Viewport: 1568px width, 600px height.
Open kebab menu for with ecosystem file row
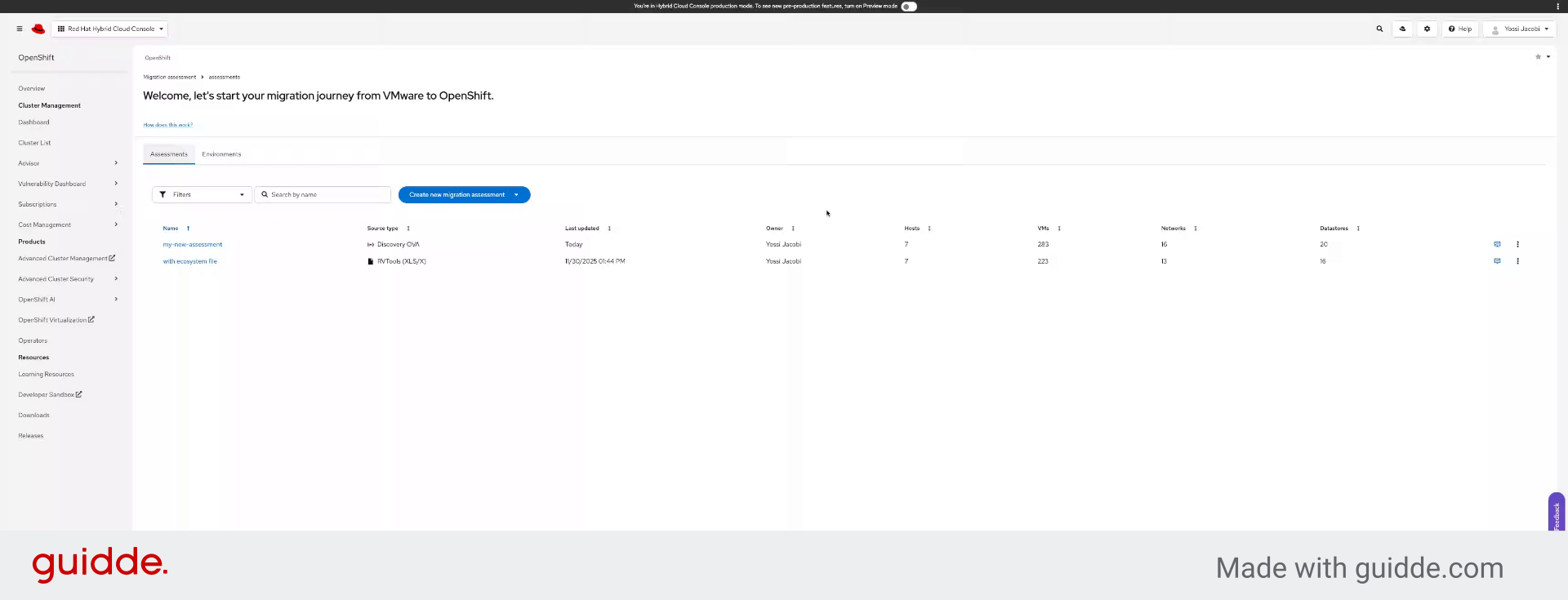tap(1517, 261)
